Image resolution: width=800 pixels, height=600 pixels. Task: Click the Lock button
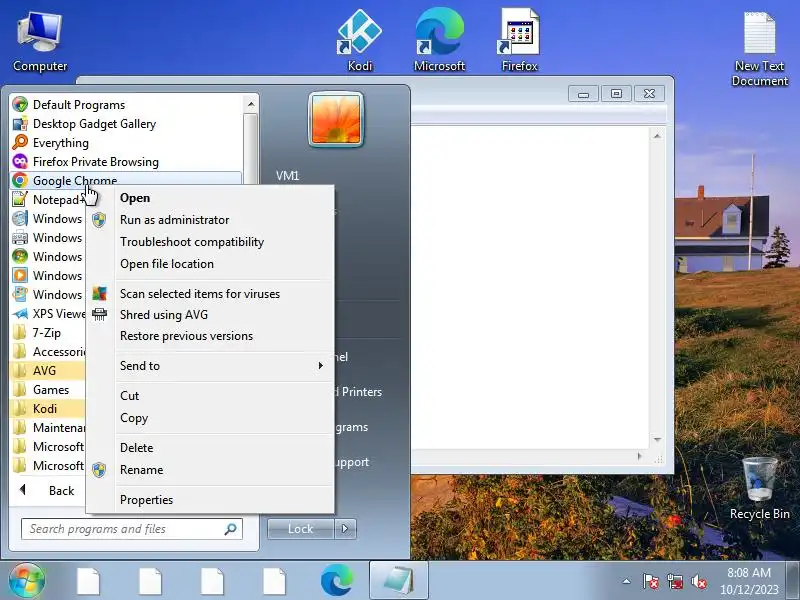pyautogui.click(x=301, y=529)
